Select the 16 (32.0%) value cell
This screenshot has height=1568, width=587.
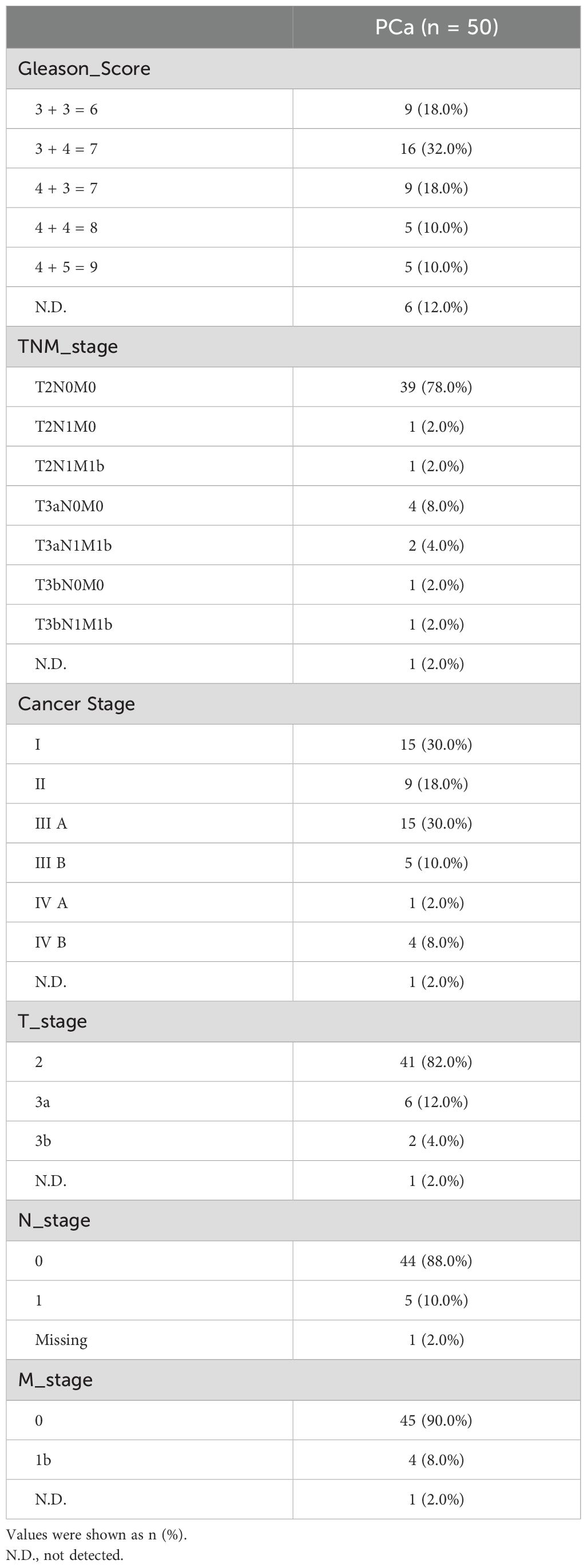tap(436, 149)
